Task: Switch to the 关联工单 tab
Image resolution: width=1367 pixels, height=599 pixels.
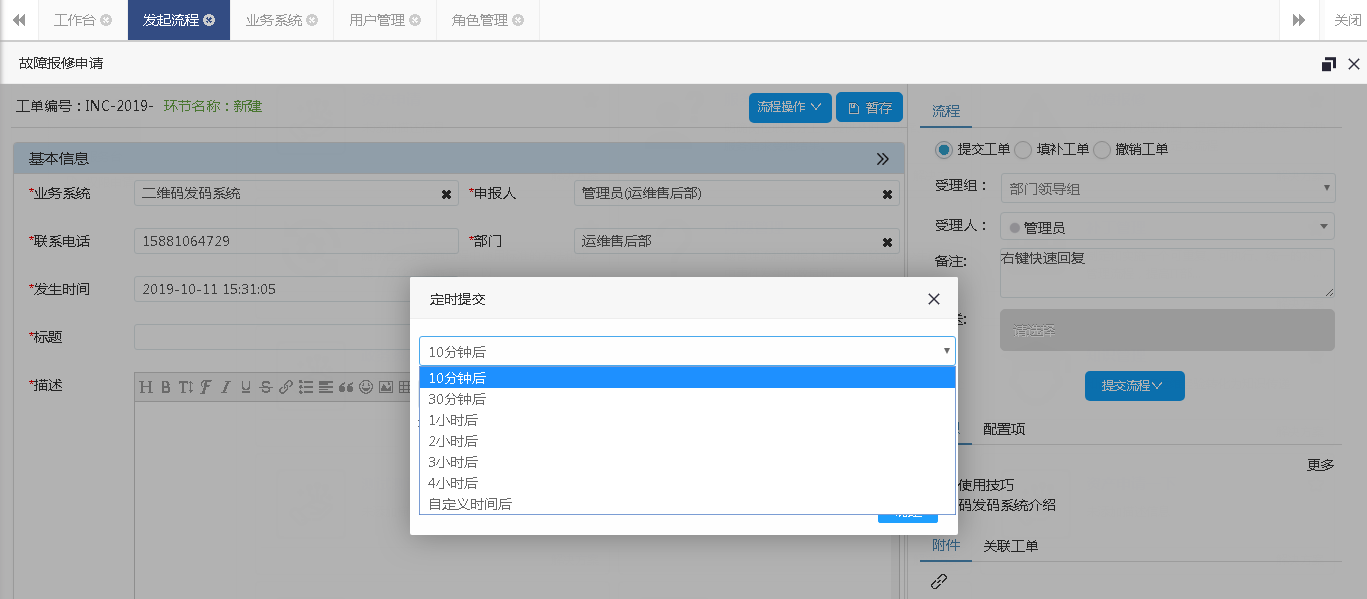Action: coord(1010,546)
